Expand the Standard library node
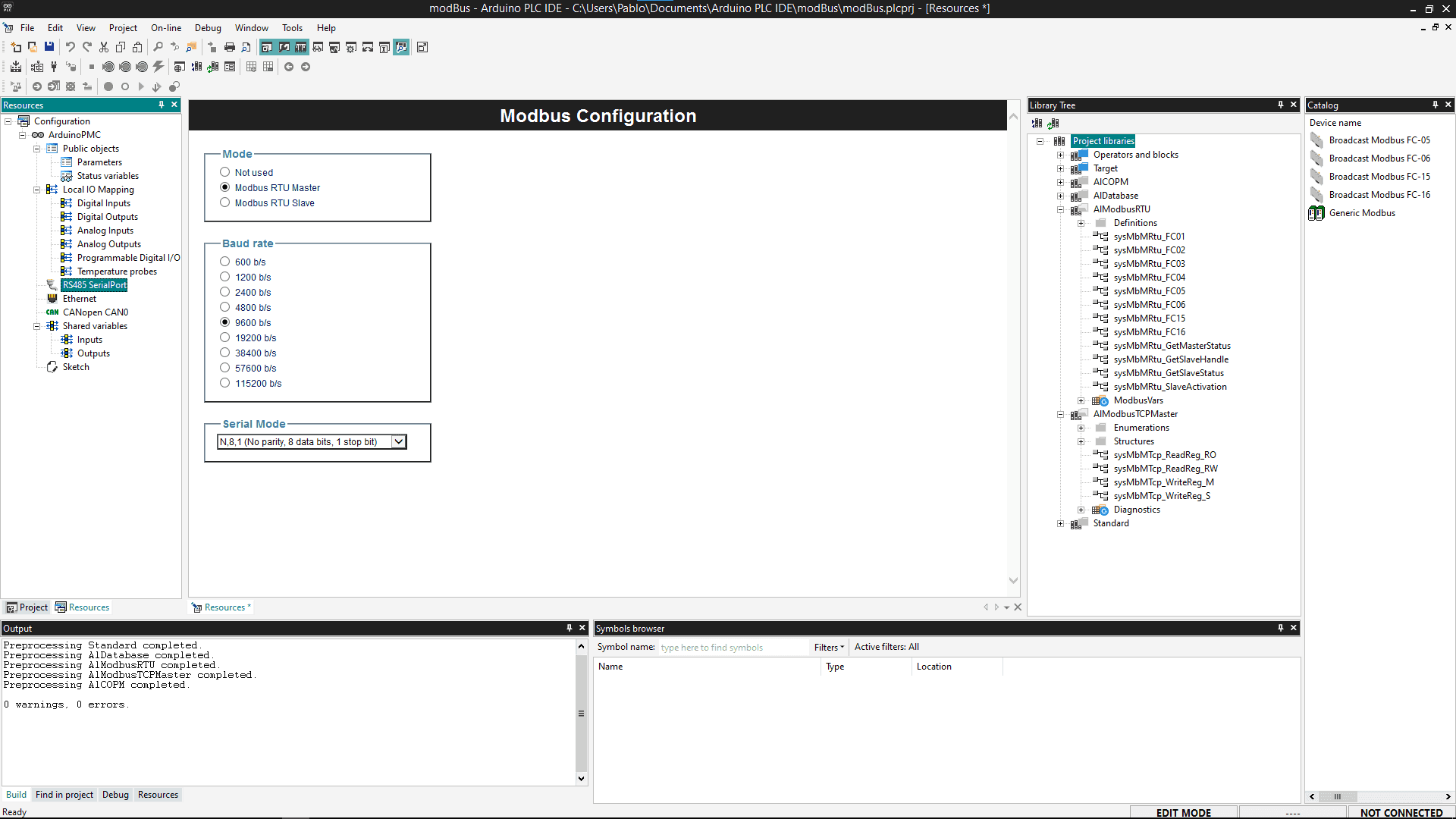1456x819 pixels. pyautogui.click(x=1061, y=523)
